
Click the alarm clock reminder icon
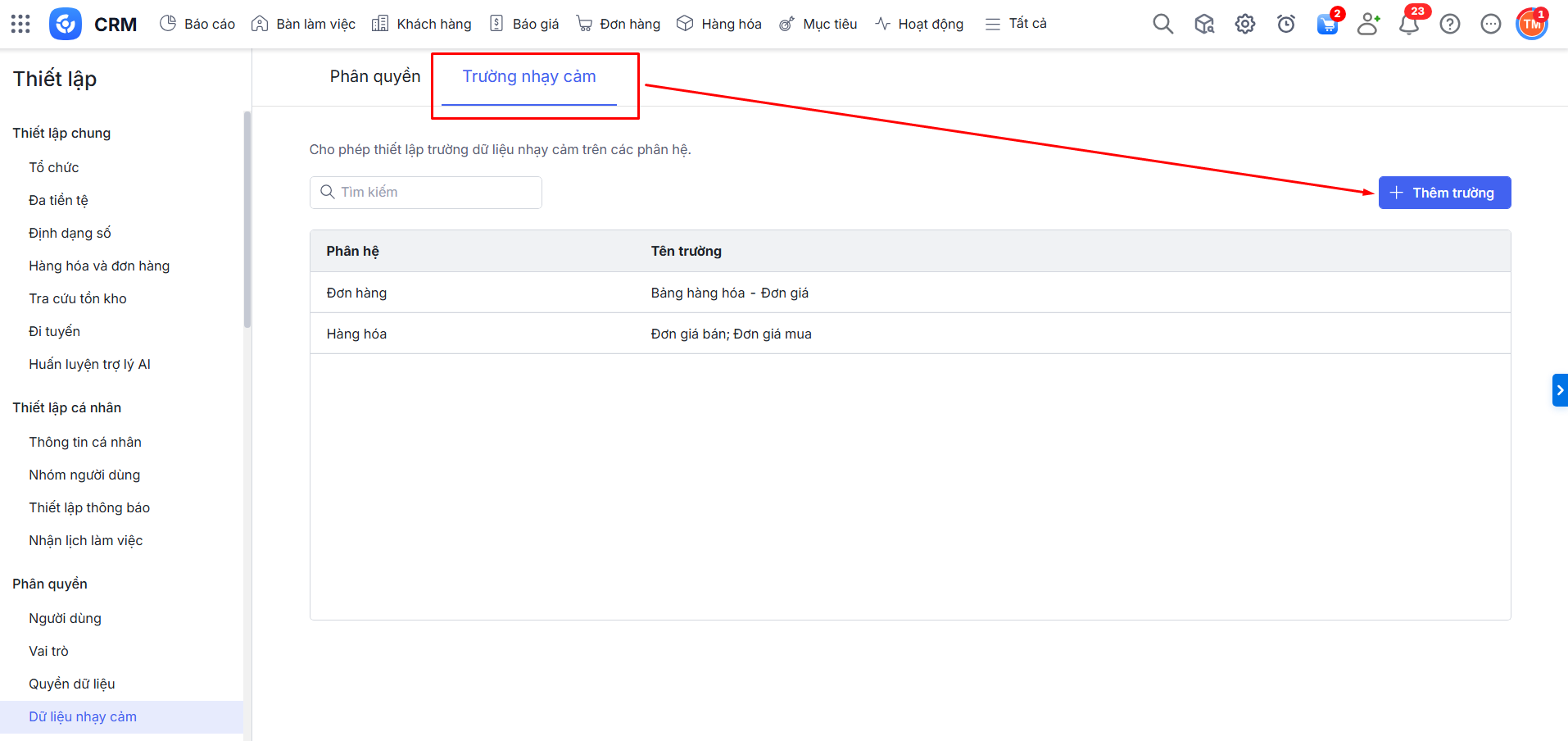(1285, 24)
